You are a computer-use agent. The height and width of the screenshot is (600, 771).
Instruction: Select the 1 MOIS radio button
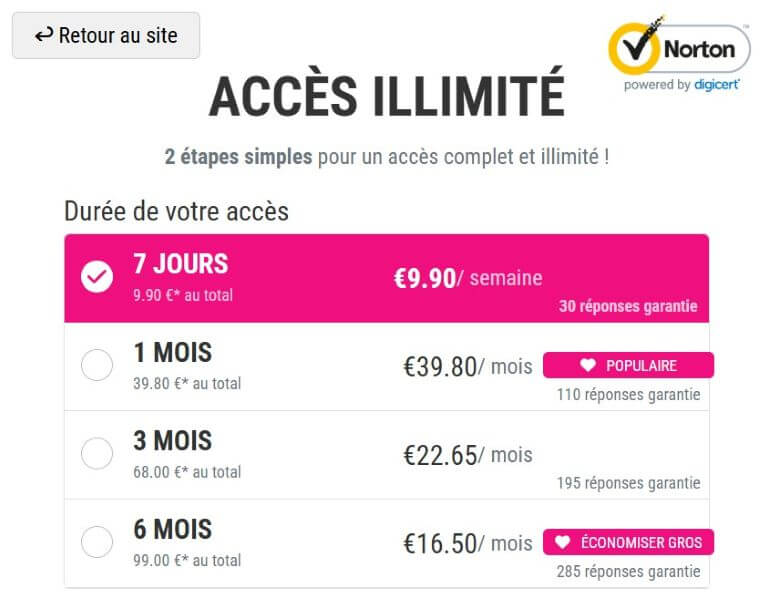click(97, 365)
